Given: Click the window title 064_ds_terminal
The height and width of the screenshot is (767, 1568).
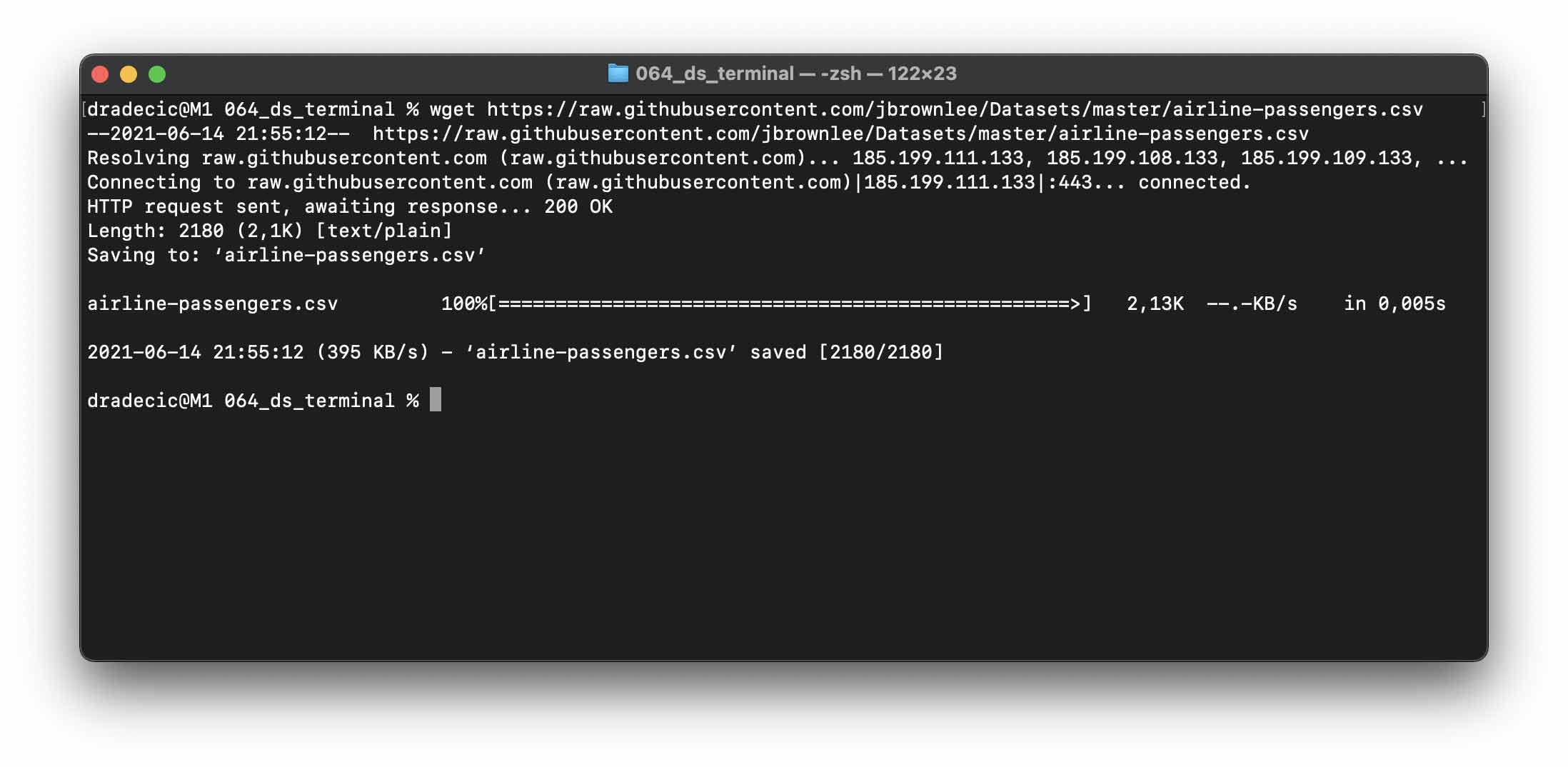Looking at the screenshot, I should click(714, 73).
